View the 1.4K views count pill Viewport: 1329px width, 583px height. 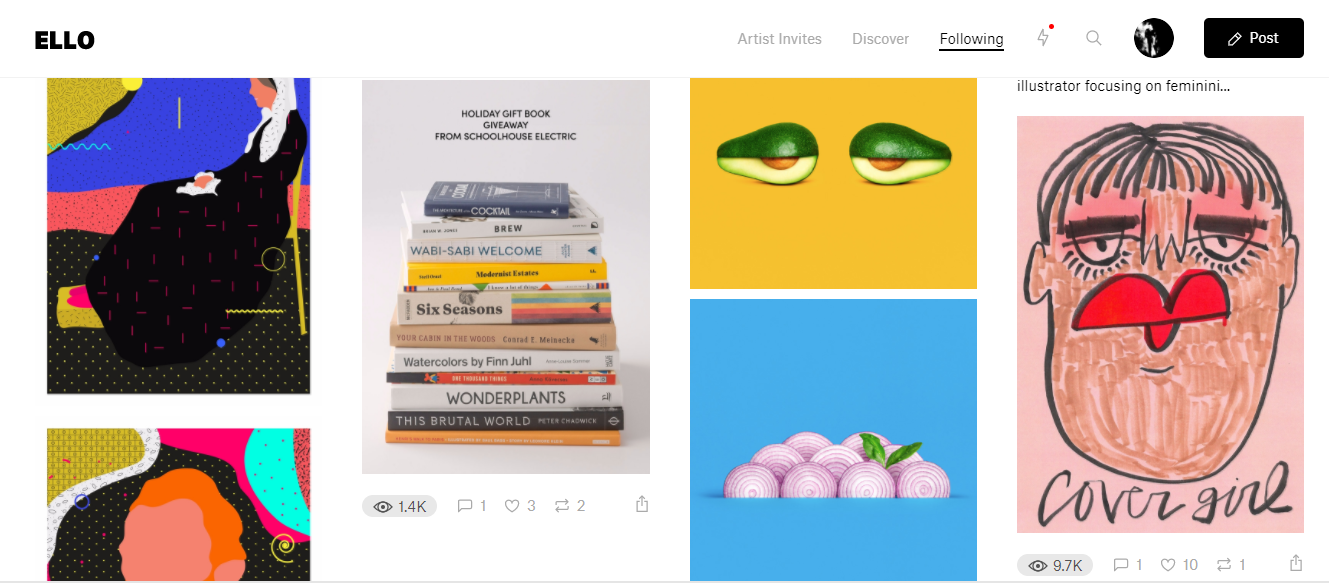point(400,506)
